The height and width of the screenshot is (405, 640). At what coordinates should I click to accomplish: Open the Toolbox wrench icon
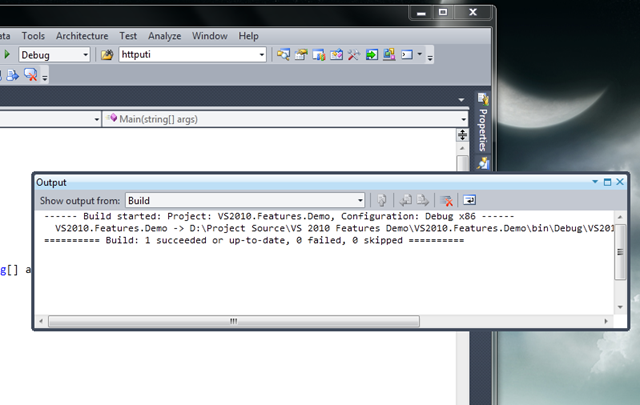(354, 54)
